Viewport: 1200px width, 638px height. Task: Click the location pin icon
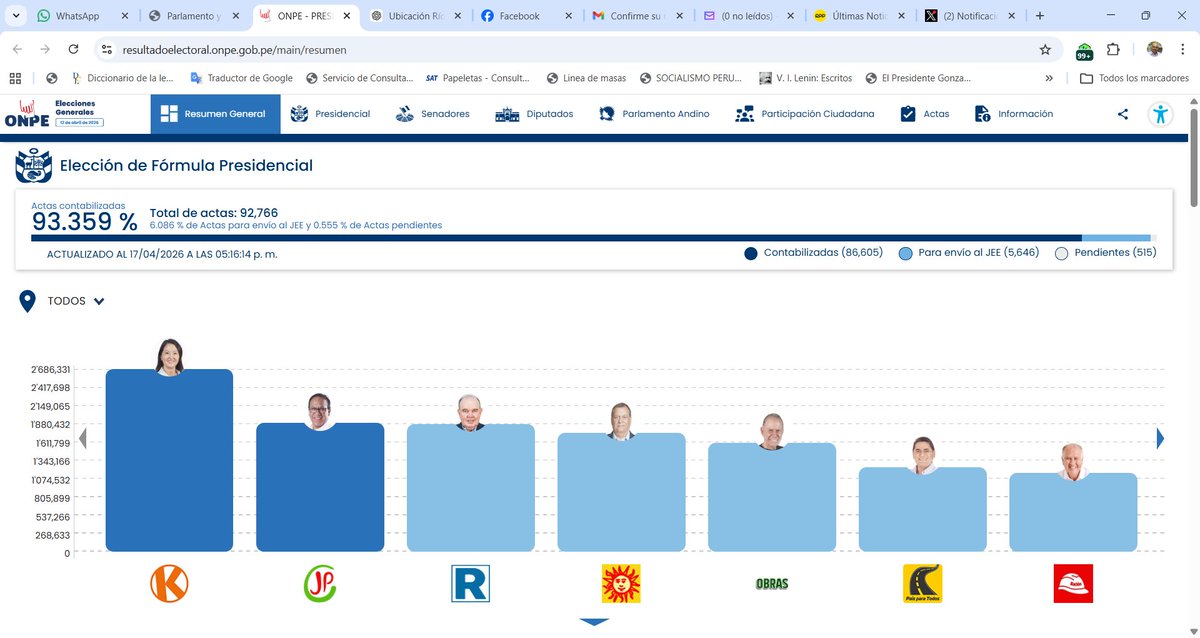click(27, 301)
